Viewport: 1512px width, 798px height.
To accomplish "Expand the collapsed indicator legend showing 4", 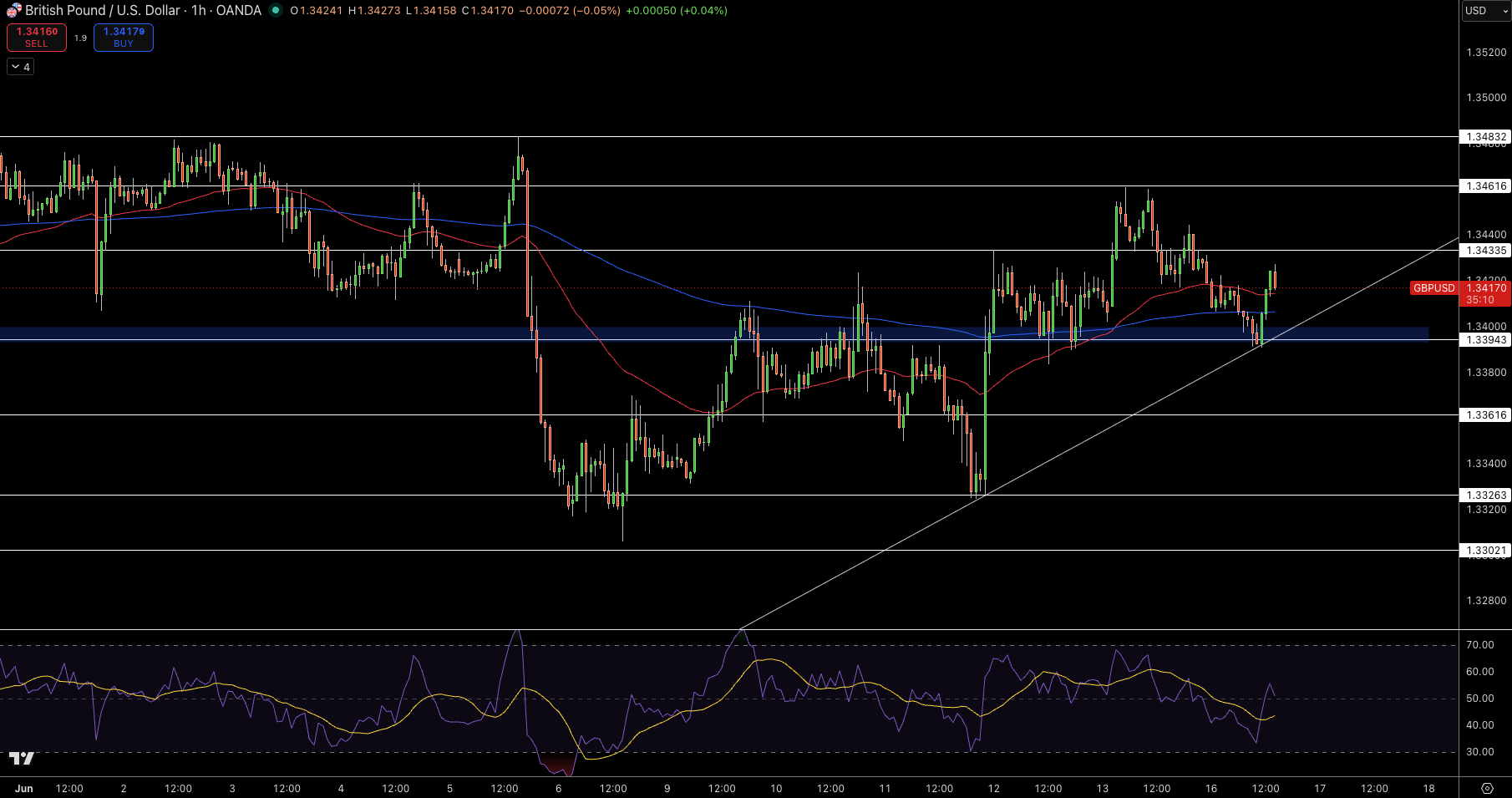I will 21,67.
